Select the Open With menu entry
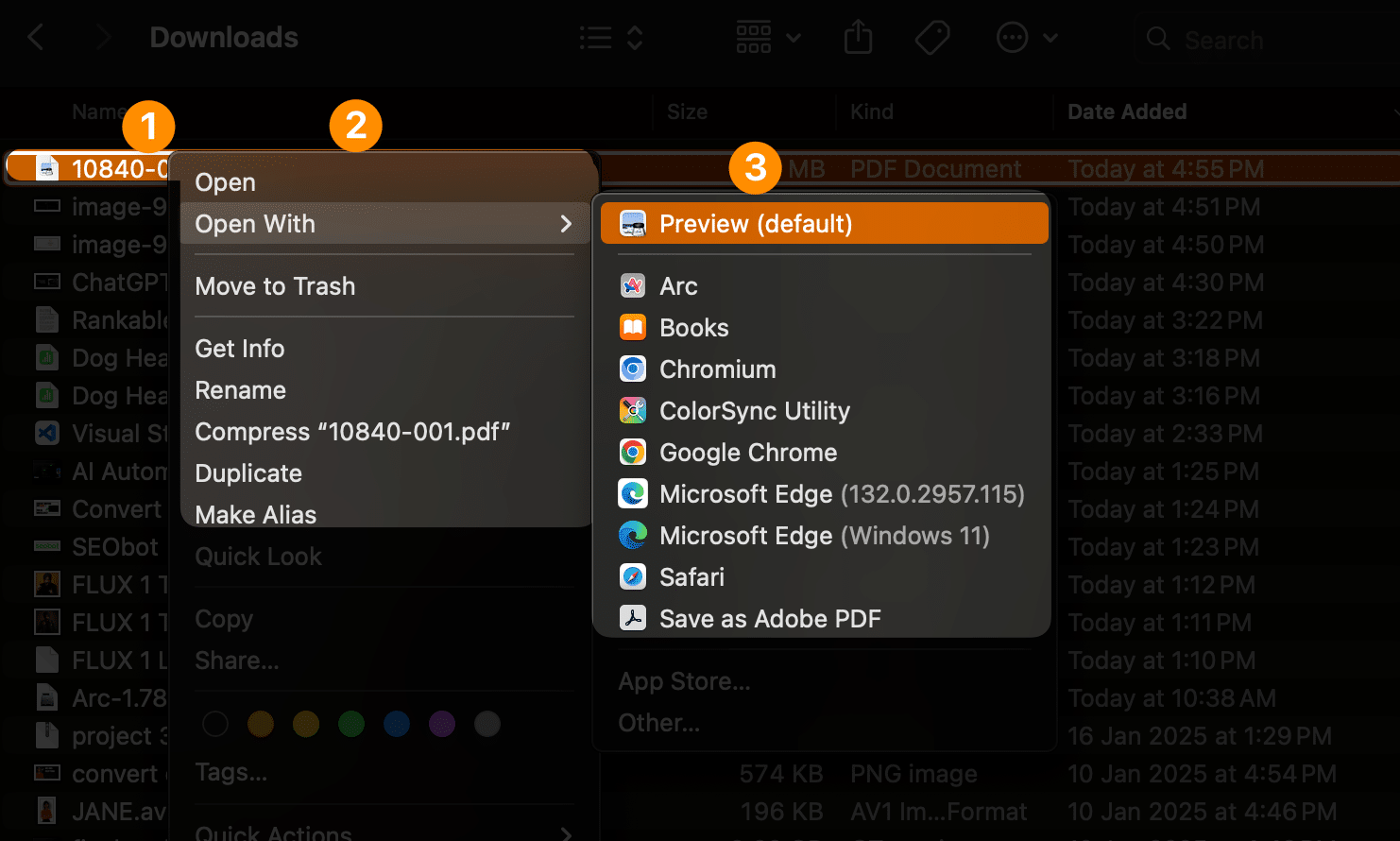The image size is (1400, 841). pyautogui.click(x=385, y=224)
